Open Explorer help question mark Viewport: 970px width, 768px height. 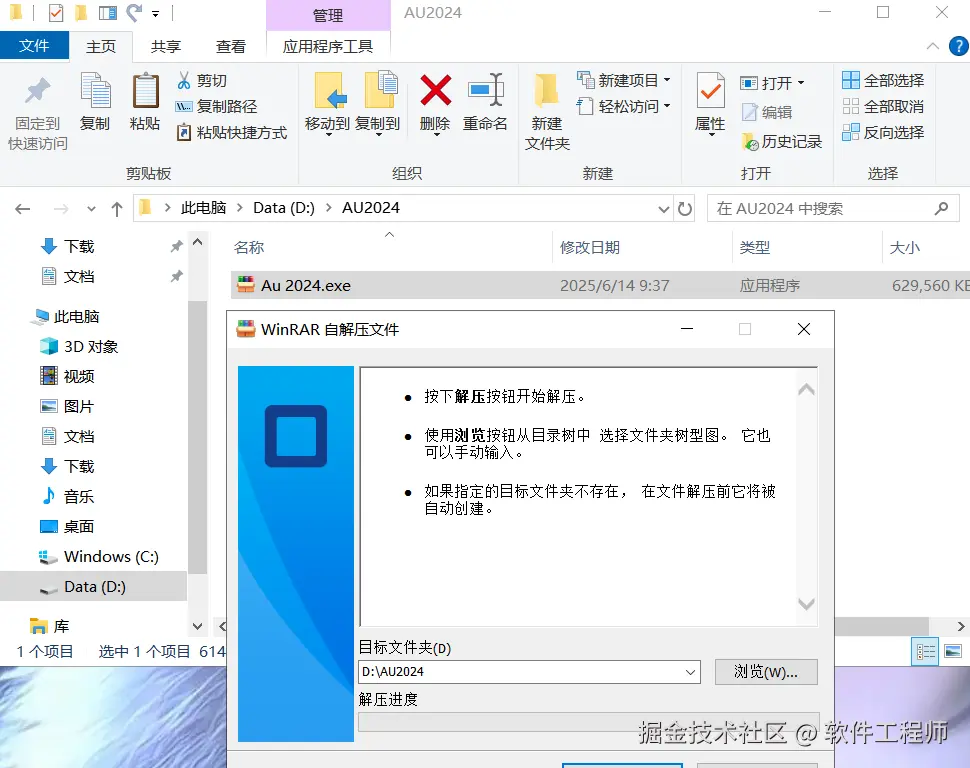click(959, 46)
